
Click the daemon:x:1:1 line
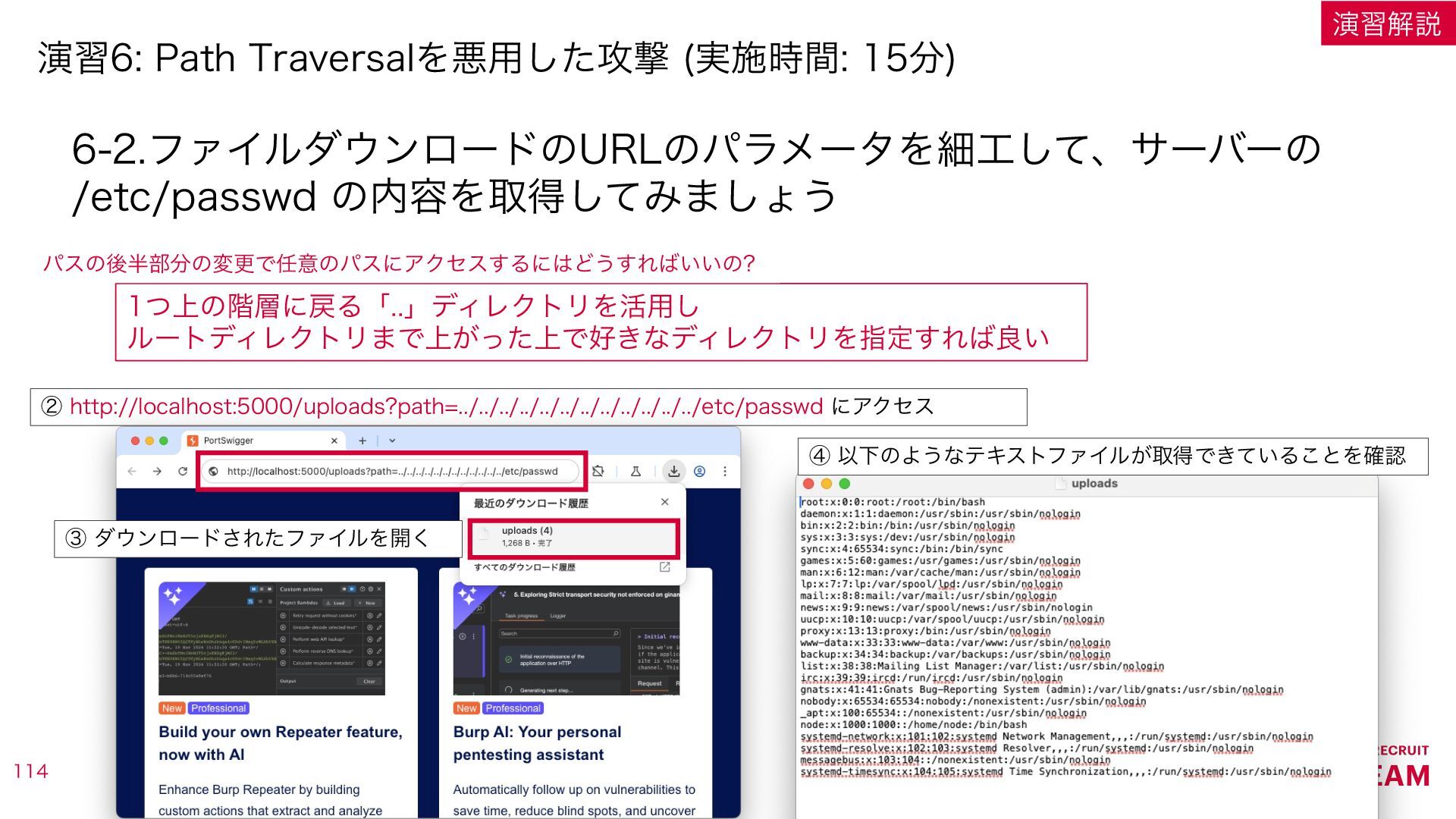940,513
